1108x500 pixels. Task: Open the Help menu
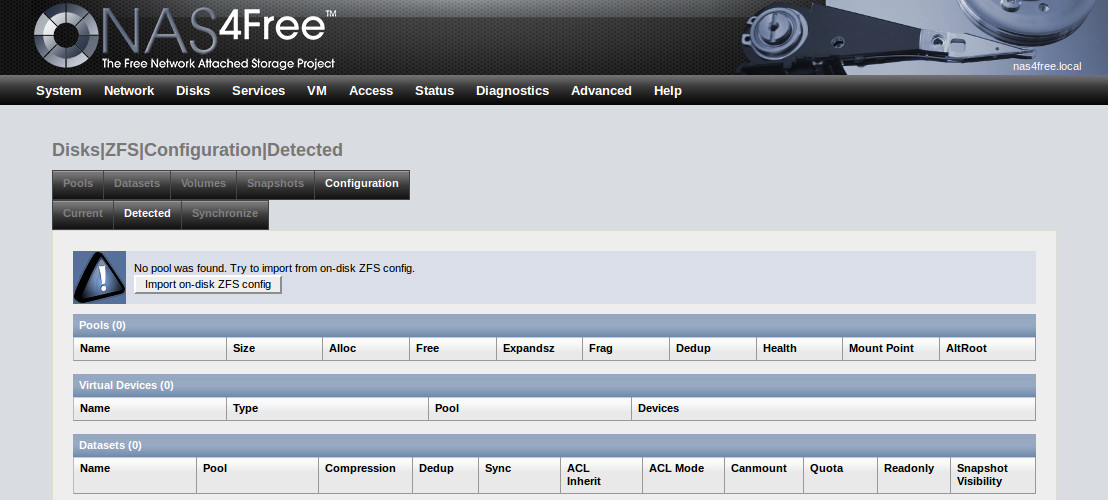[x=668, y=91]
